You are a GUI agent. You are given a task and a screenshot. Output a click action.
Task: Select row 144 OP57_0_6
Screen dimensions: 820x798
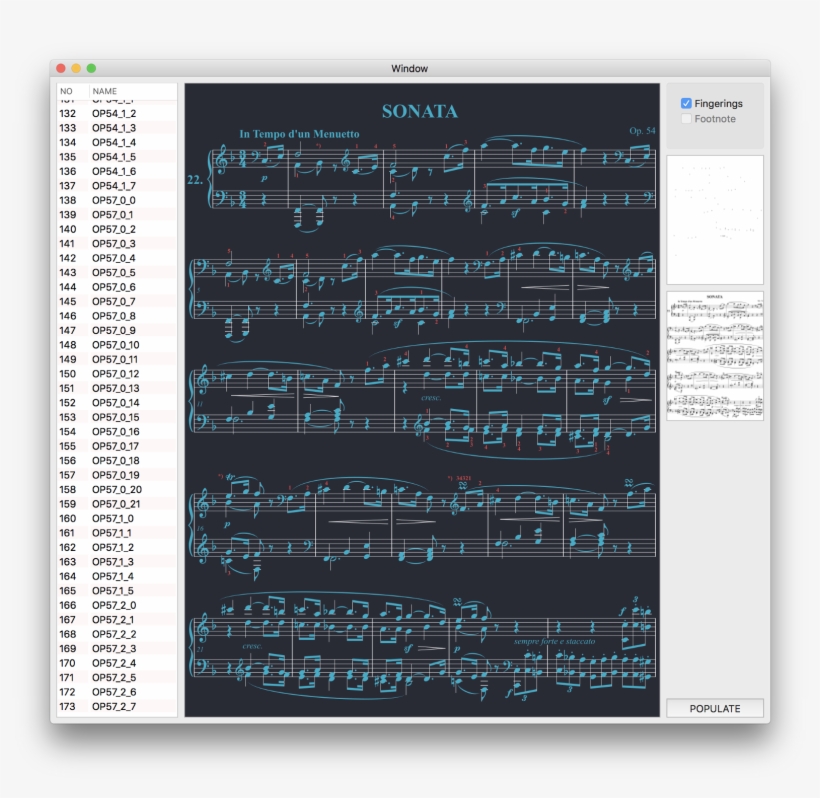(117, 287)
